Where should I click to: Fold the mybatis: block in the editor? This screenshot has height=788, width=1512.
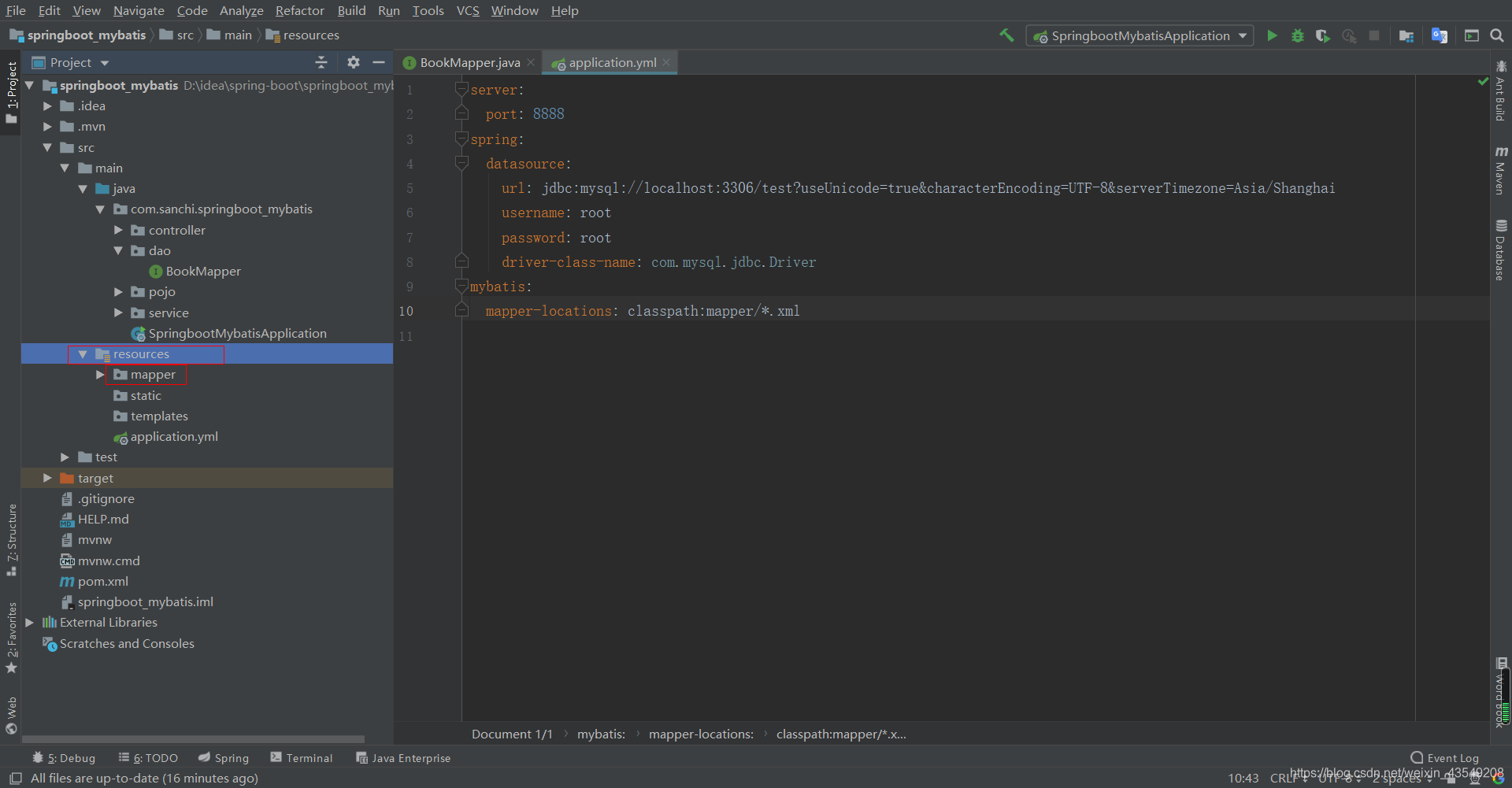[461, 287]
